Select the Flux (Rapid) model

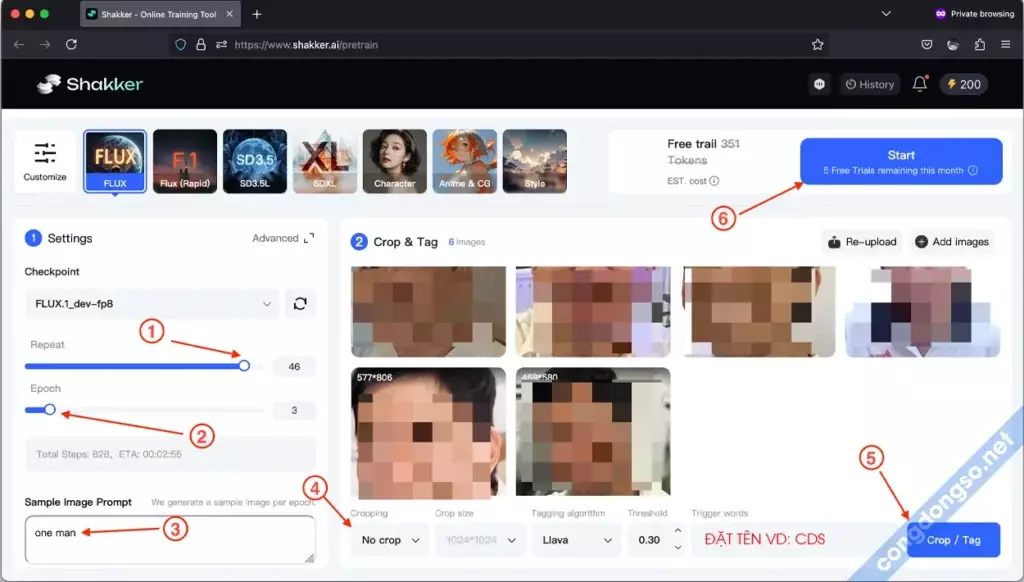pyautogui.click(x=184, y=160)
